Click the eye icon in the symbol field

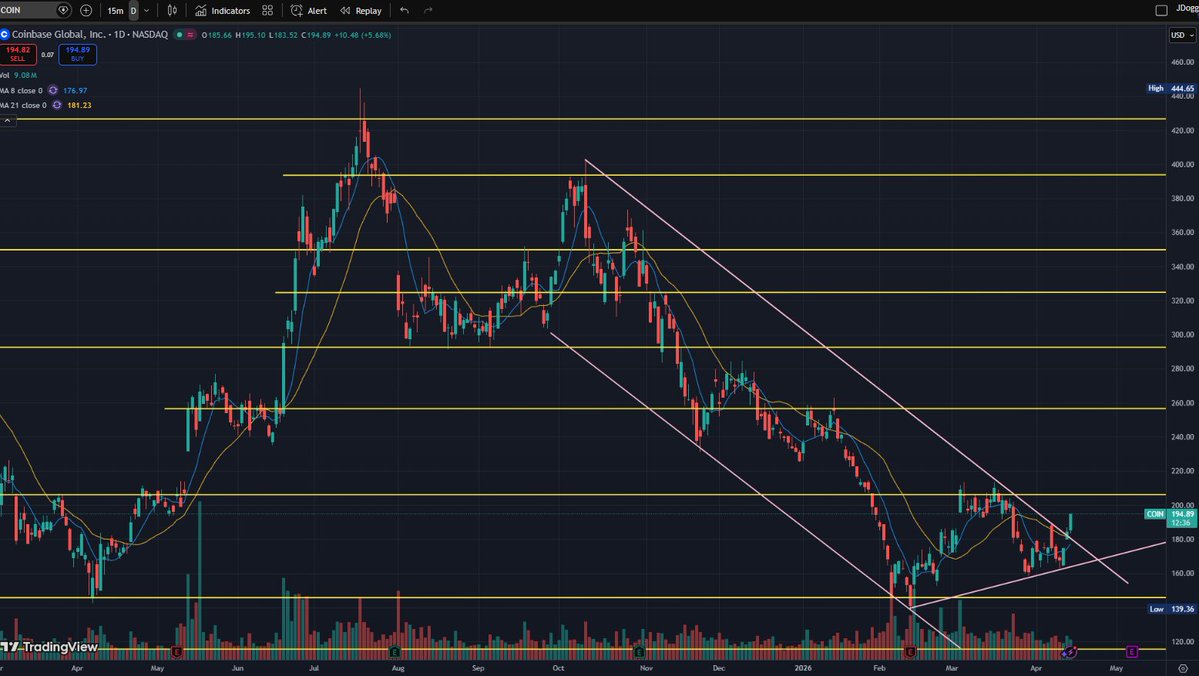coord(63,10)
